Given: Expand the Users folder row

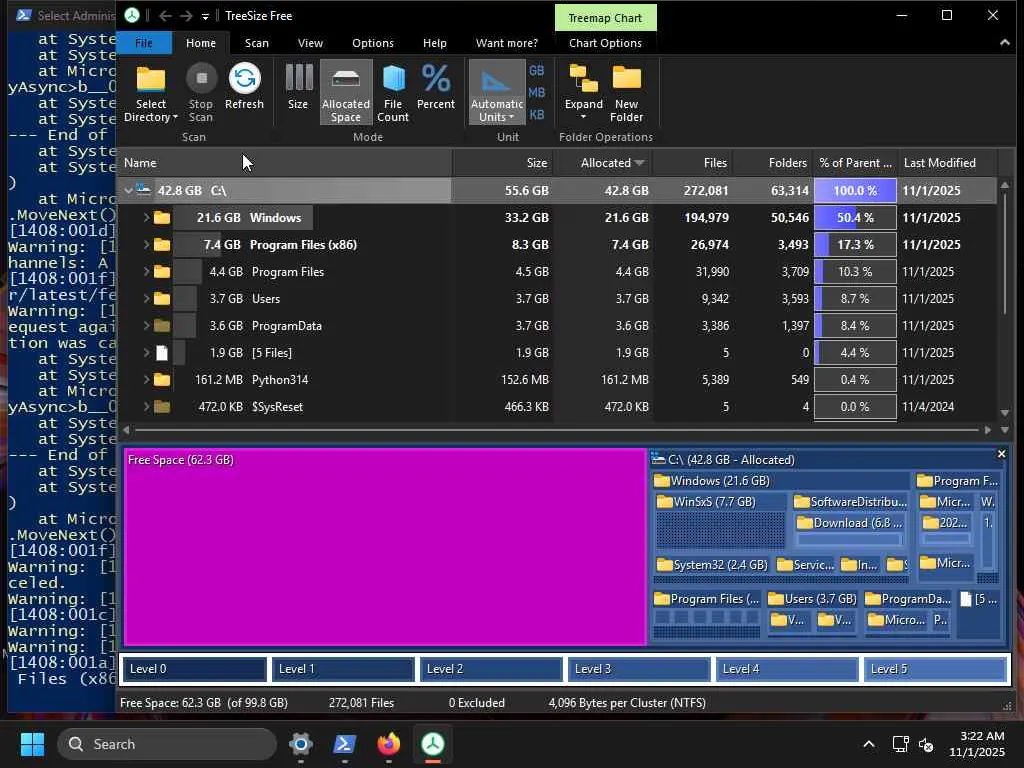Looking at the screenshot, I should point(146,298).
